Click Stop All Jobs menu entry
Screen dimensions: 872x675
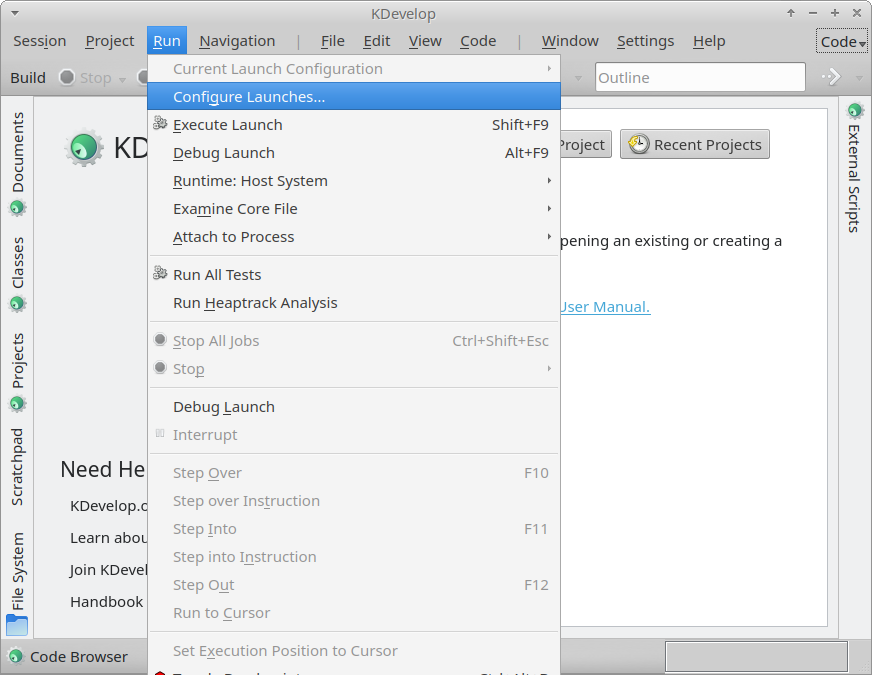point(354,341)
